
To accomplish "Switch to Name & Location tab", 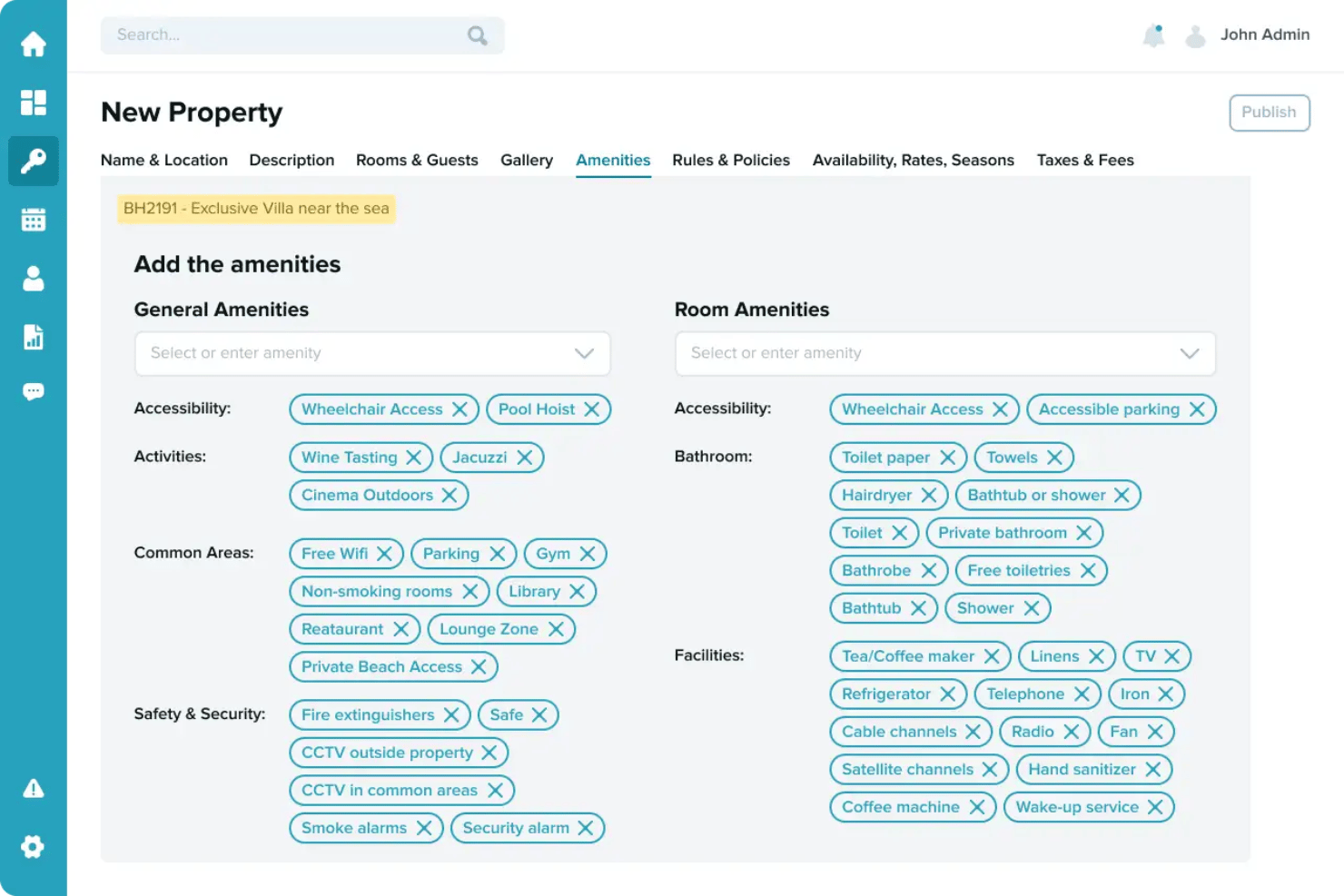I will pos(164,161).
